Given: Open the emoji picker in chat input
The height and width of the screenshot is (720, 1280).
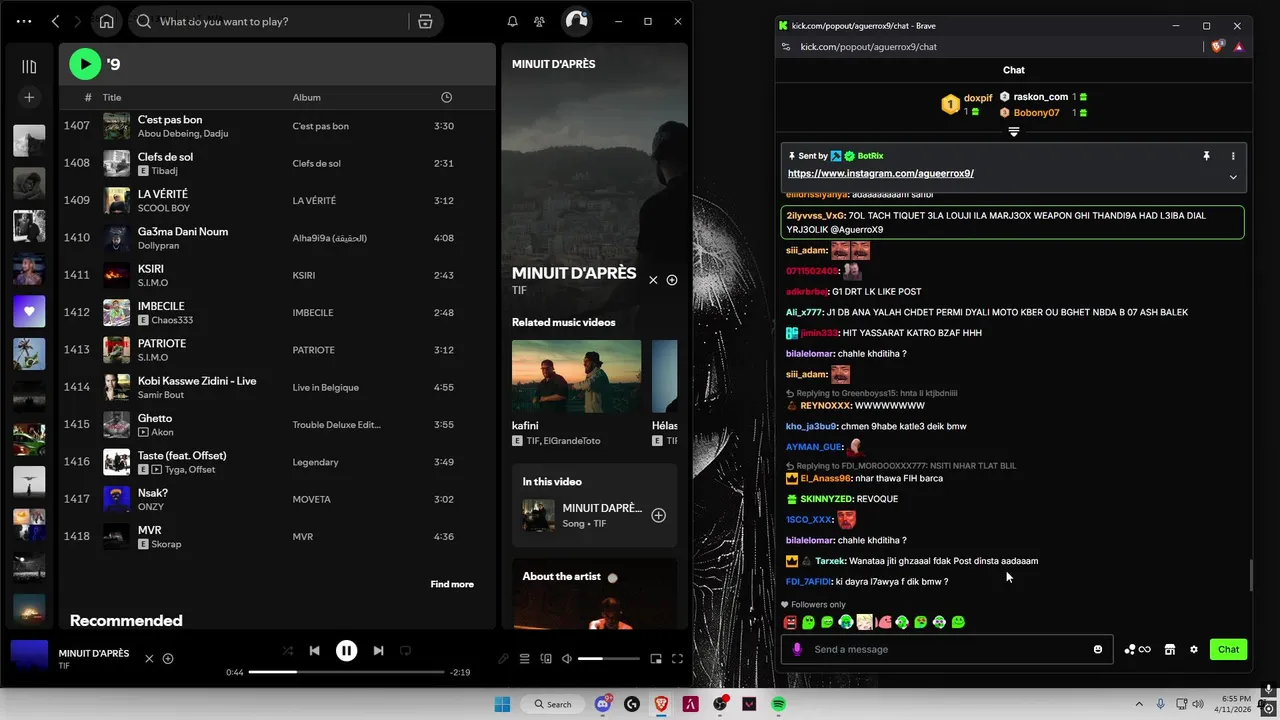Looking at the screenshot, I should [1098, 649].
